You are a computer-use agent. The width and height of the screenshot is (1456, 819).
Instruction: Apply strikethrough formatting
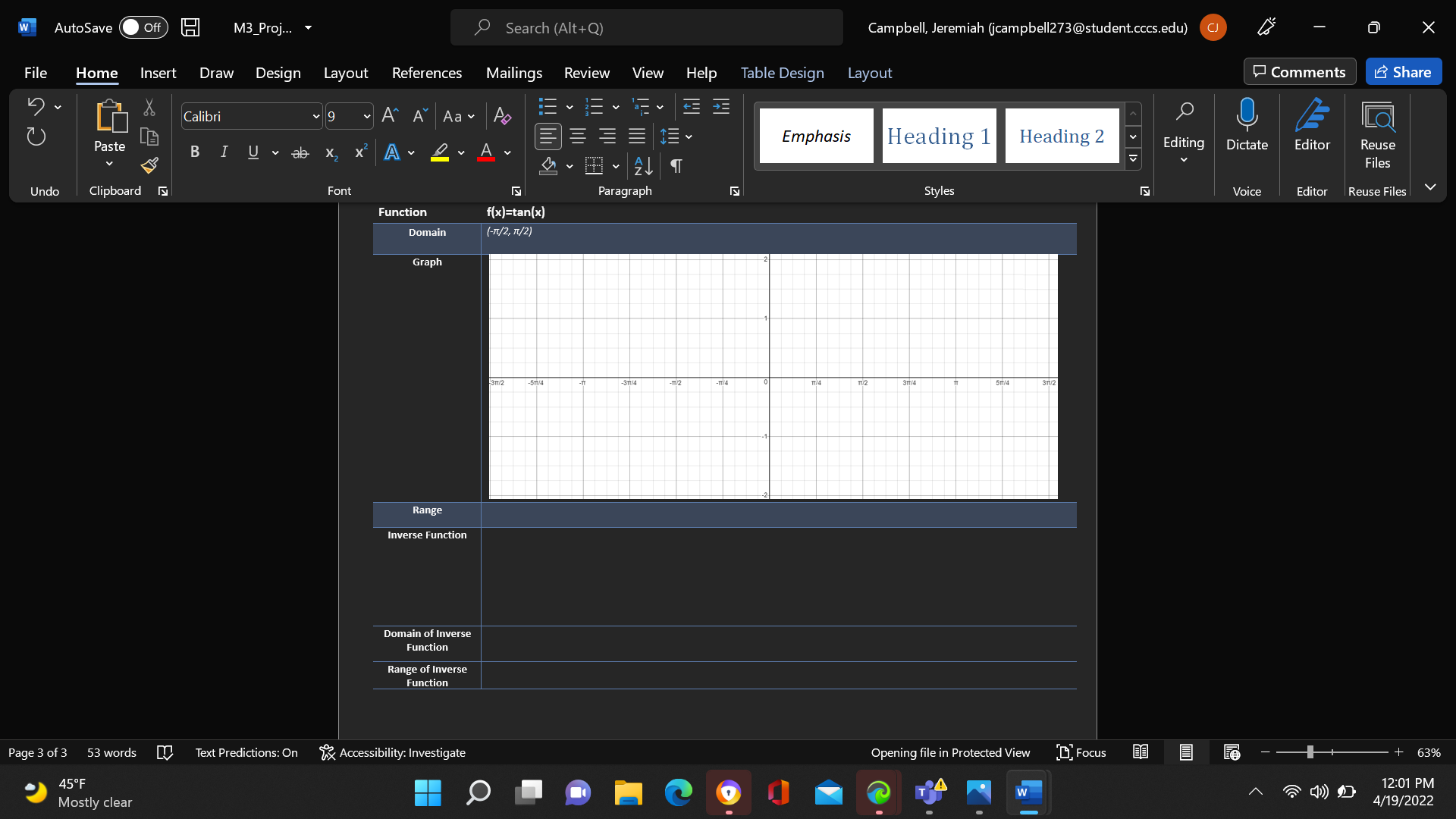click(x=300, y=152)
